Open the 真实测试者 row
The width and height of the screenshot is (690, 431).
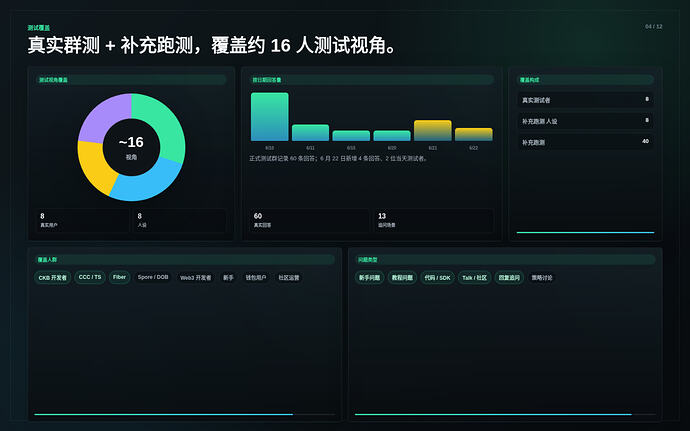(585, 100)
